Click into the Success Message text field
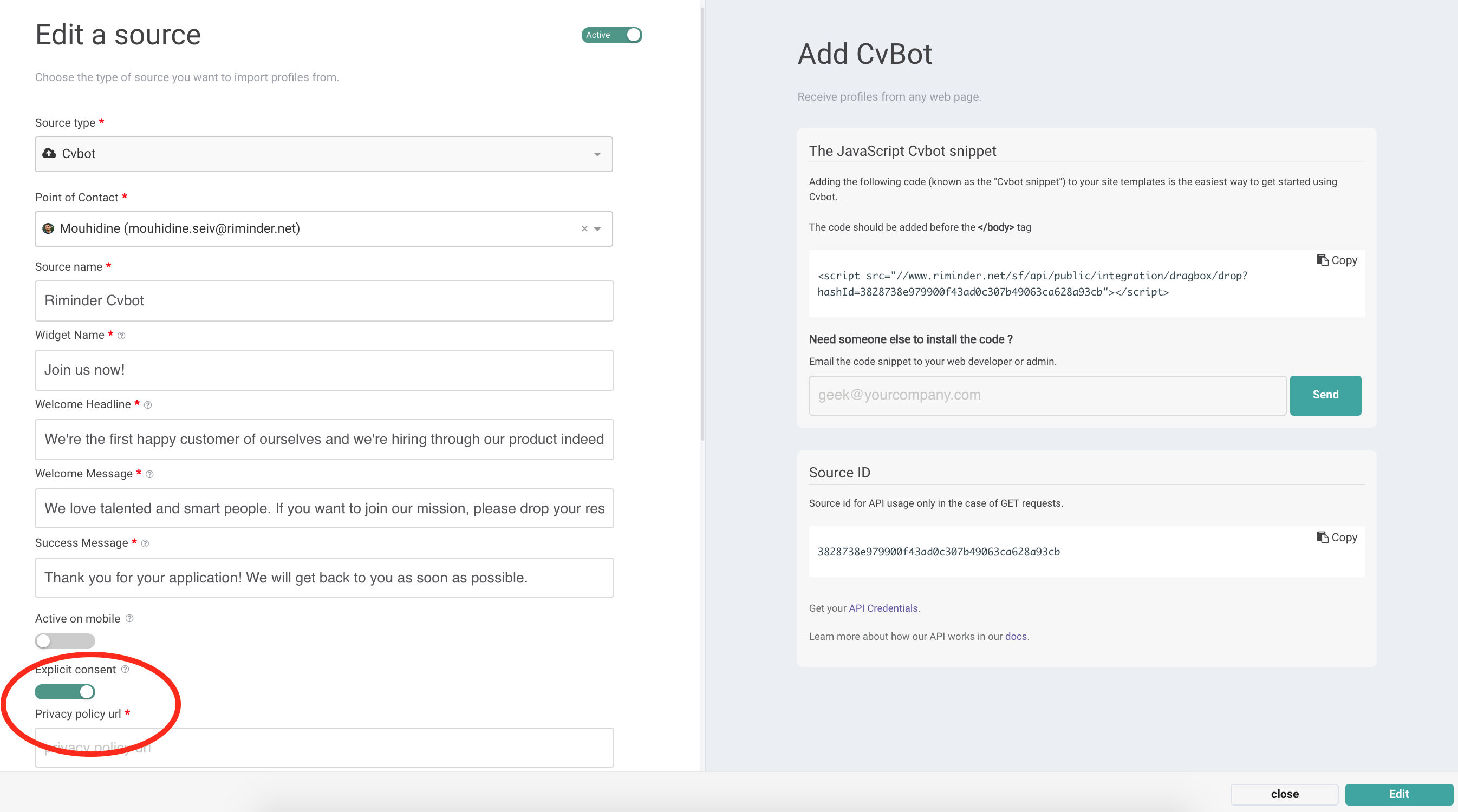 324,578
